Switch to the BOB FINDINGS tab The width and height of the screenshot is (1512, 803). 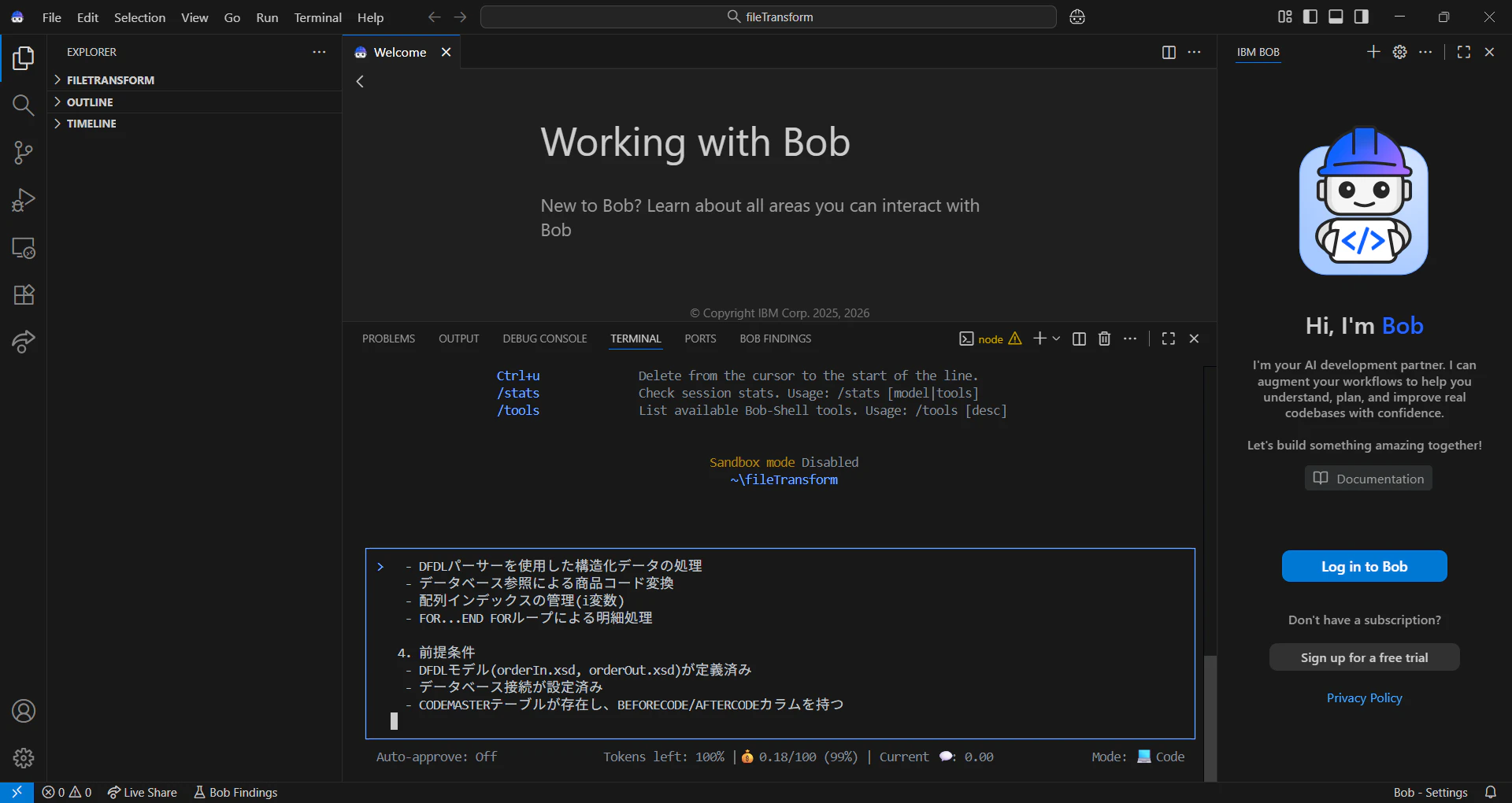[775, 339]
